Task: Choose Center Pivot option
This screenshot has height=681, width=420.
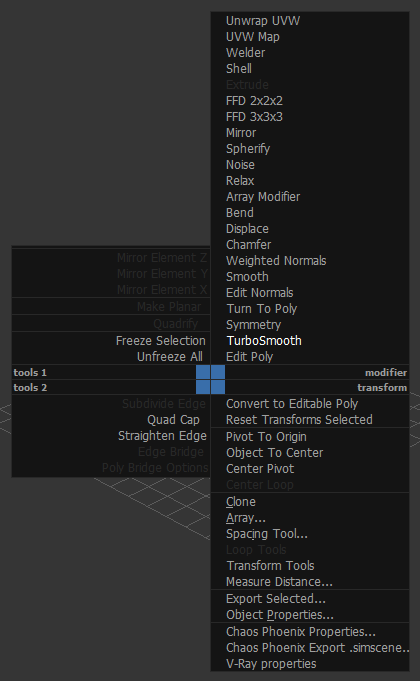Action: tap(260, 469)
